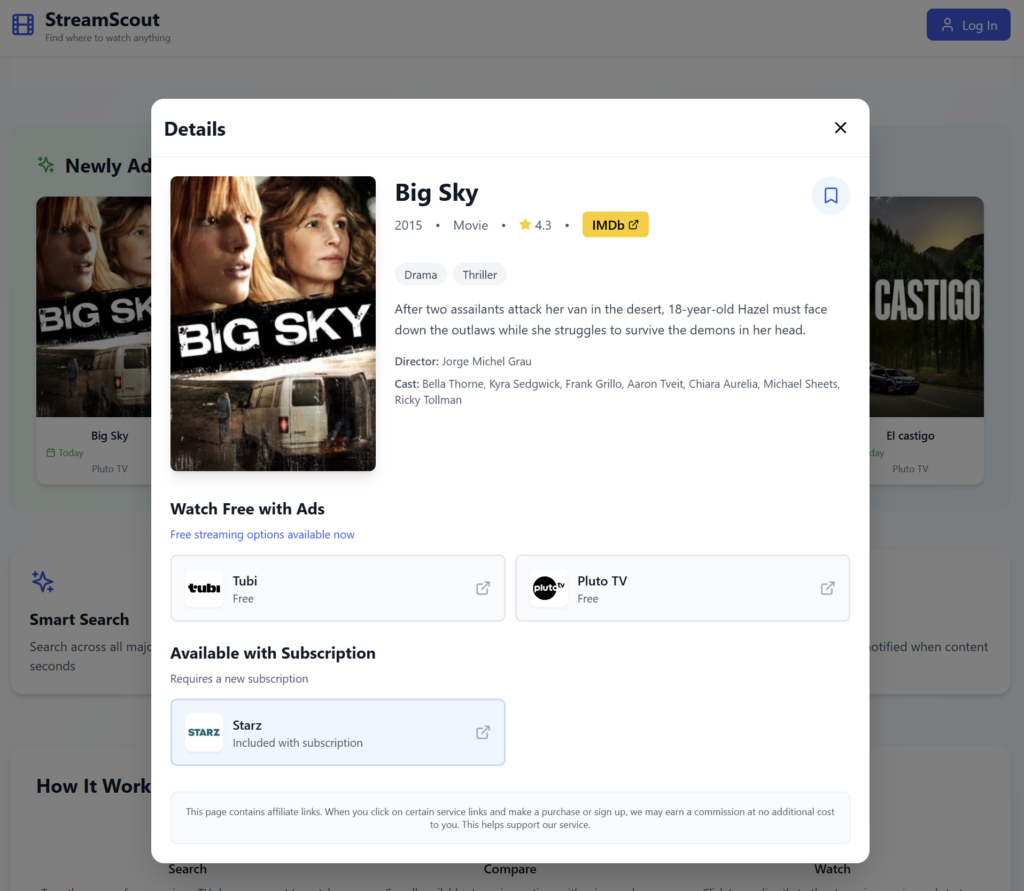
Task: Click the Smart Search sparkle icon
Action: (42, 581)
